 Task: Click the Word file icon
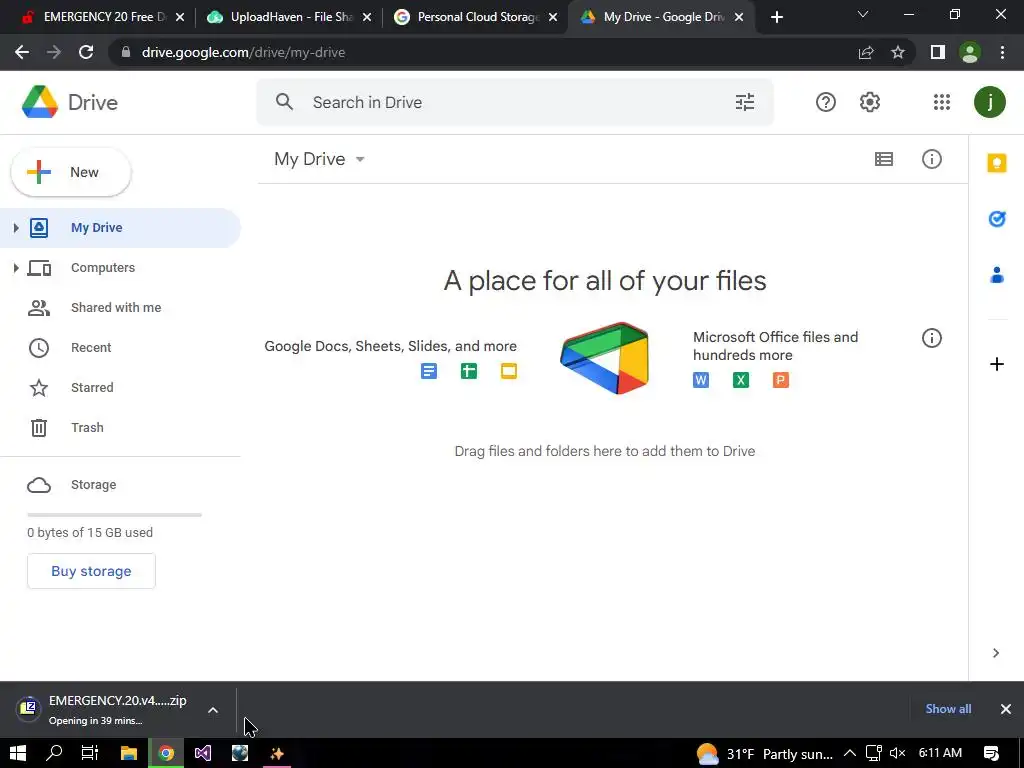coord(701,380)
